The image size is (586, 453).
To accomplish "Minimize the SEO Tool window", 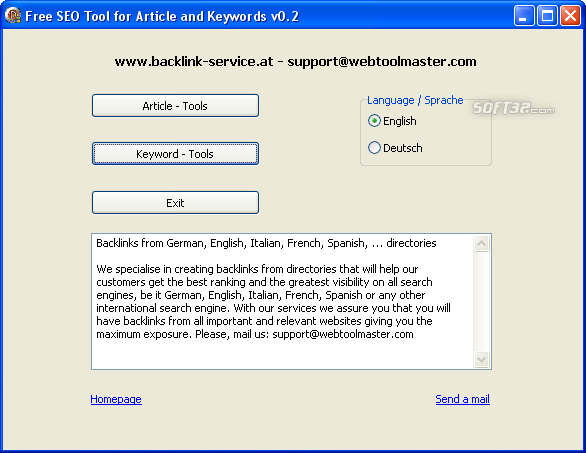I will click(524, 16).
